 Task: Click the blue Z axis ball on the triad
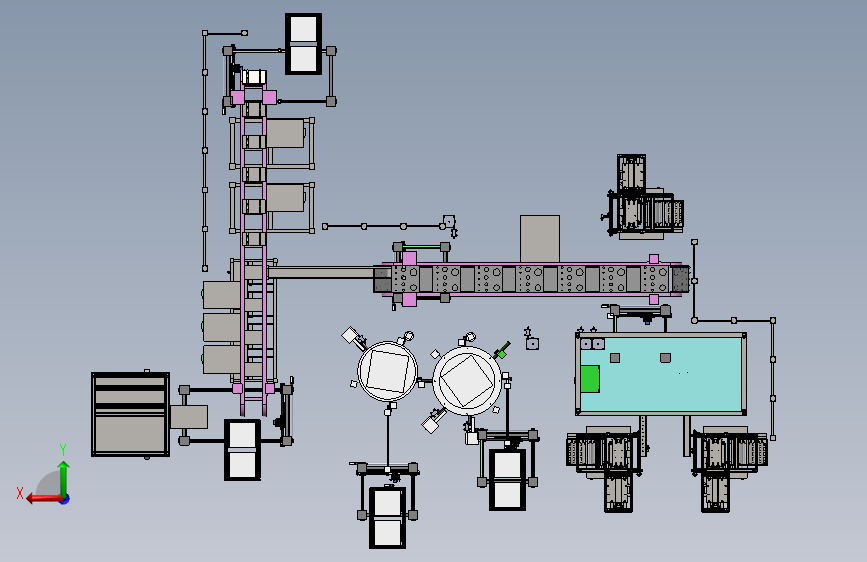click(65, 499)
